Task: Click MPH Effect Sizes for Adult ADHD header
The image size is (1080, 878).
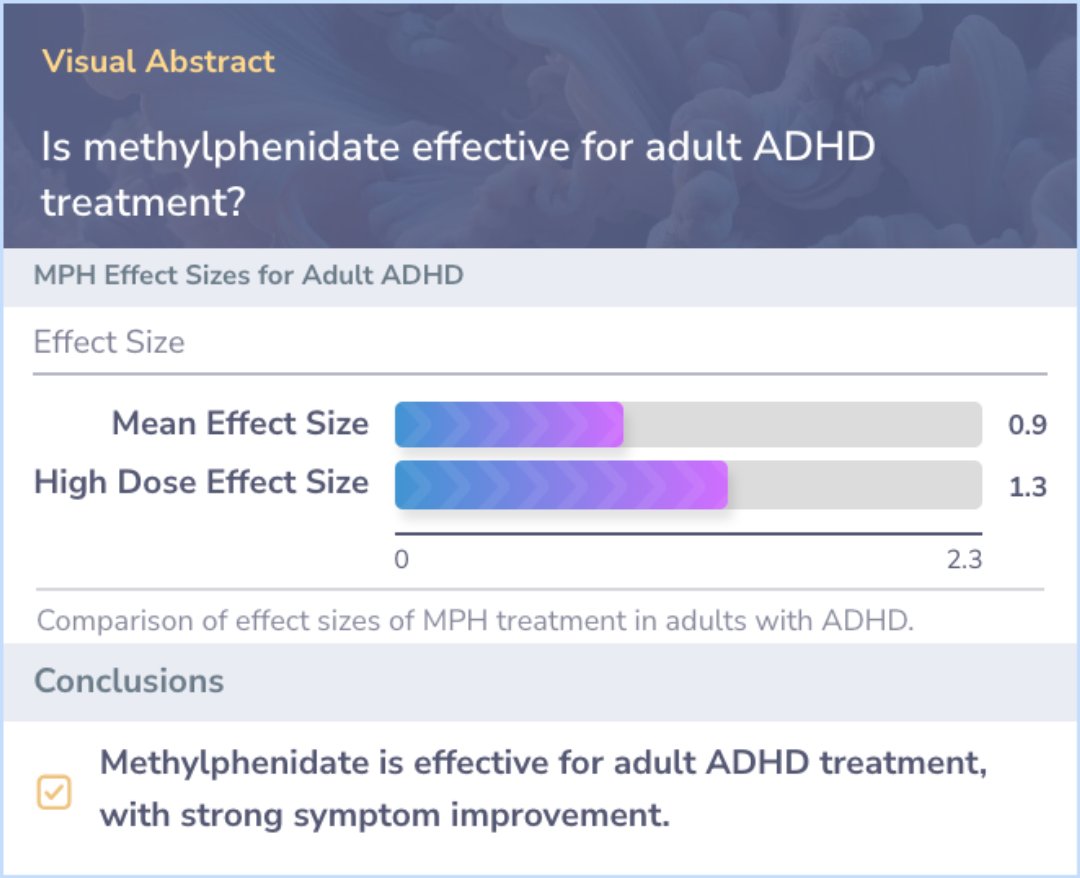Action: coord(249,275)
